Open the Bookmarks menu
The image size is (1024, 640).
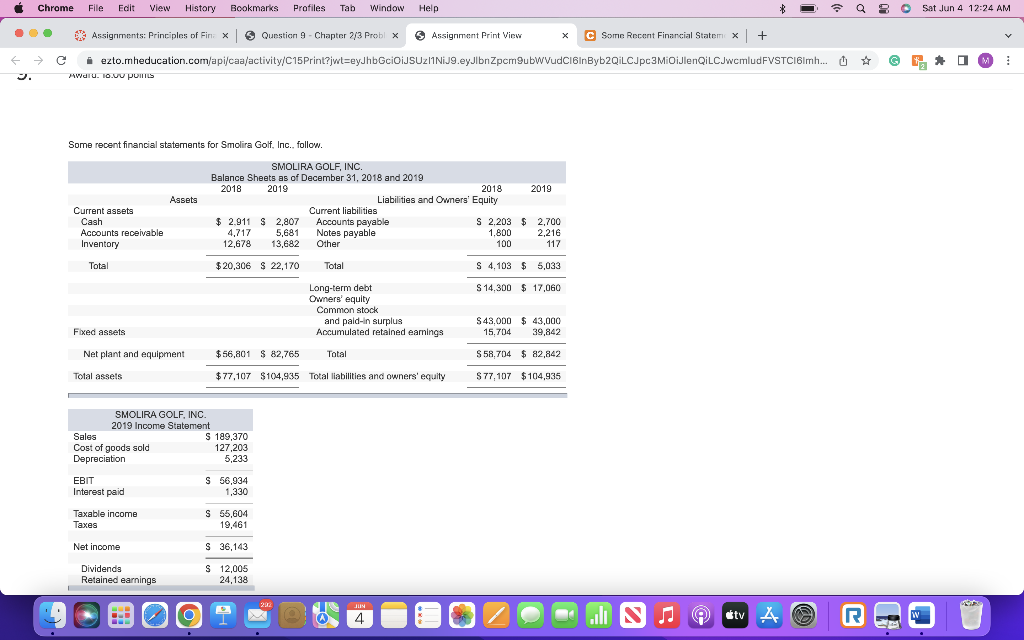254,8
